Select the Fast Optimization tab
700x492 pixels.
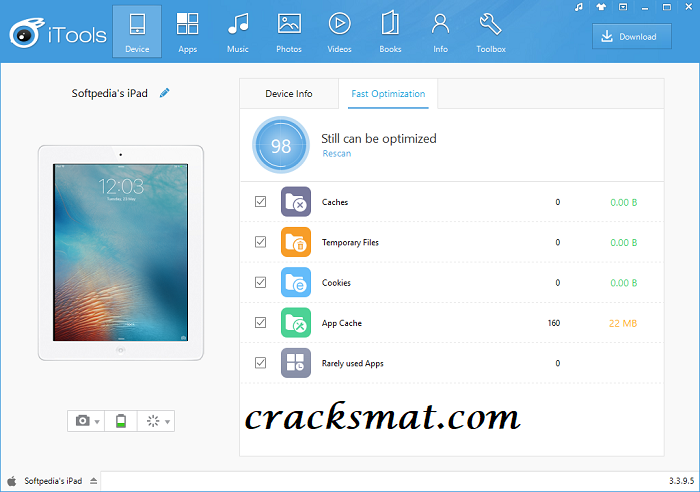[388, 94]
